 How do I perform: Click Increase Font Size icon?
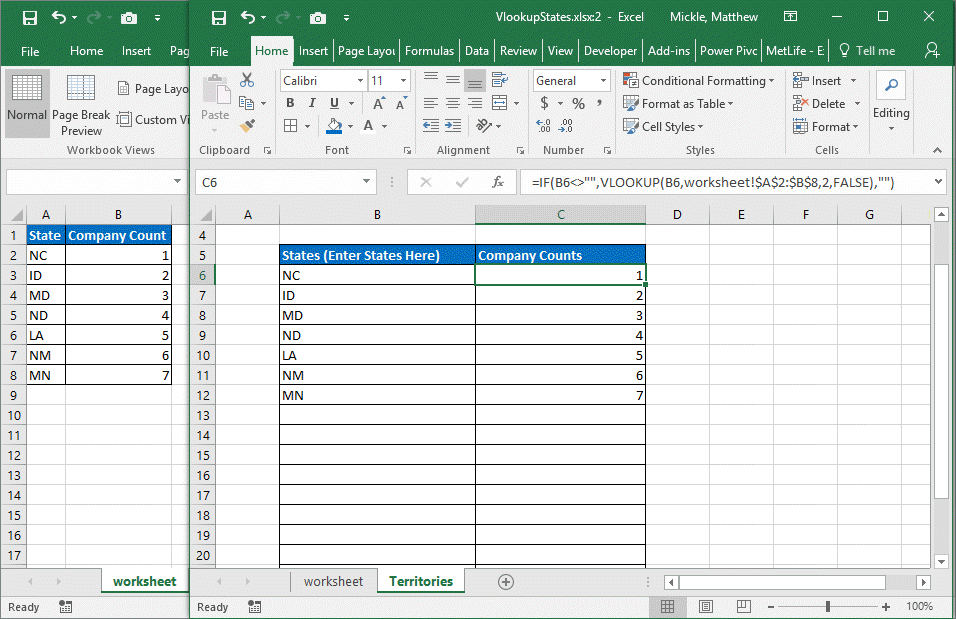click(379, 103)
